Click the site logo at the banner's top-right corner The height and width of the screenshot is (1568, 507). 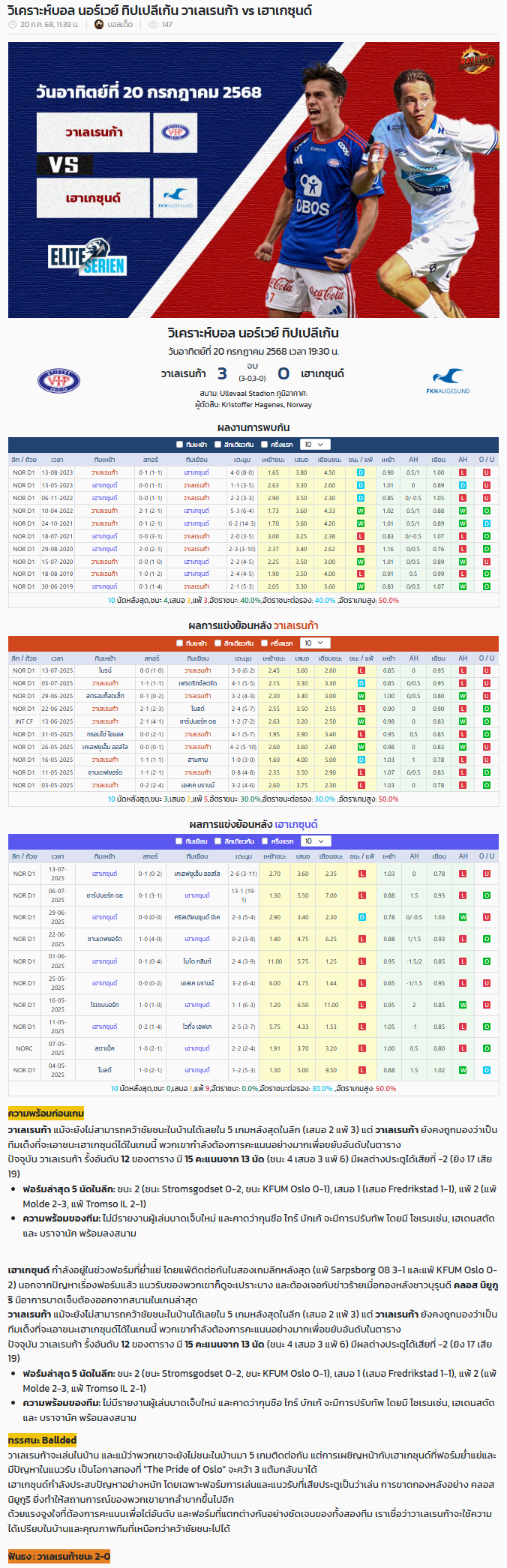477,60
